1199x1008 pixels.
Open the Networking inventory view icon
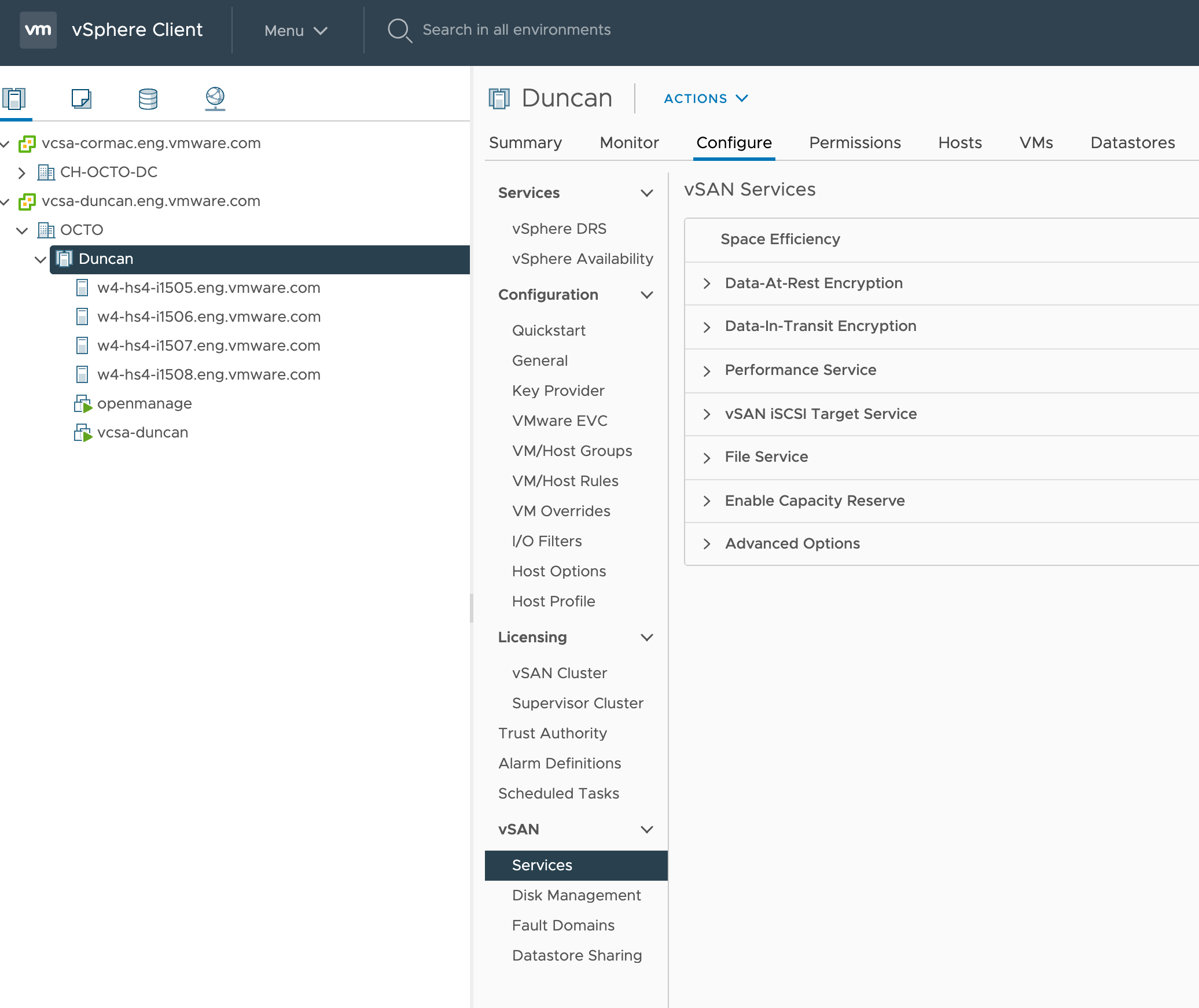click(215, 98)
